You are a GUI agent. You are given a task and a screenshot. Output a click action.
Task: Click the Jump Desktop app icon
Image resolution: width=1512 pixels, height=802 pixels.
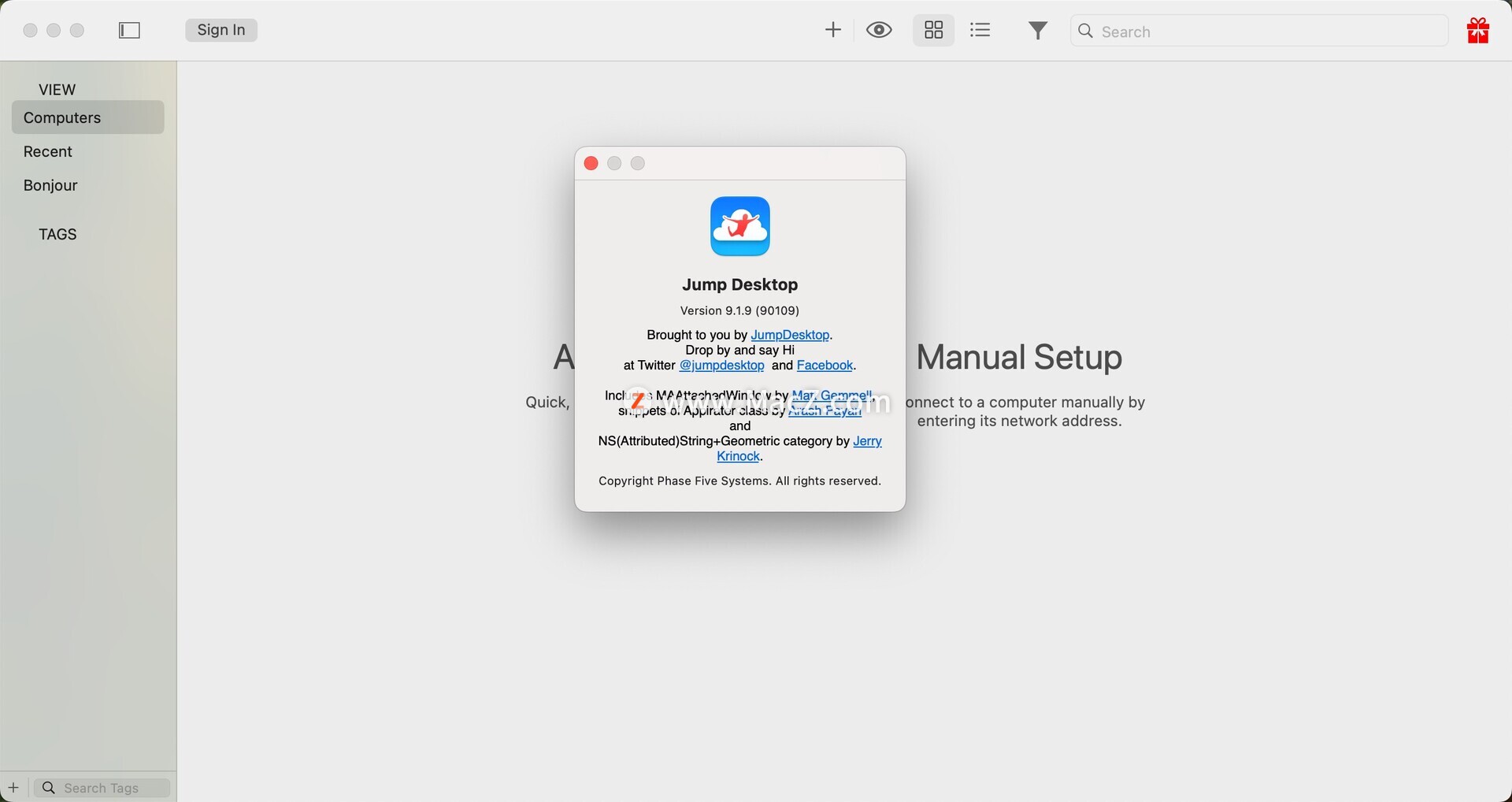pyautogui.click(x=740, y=226)
